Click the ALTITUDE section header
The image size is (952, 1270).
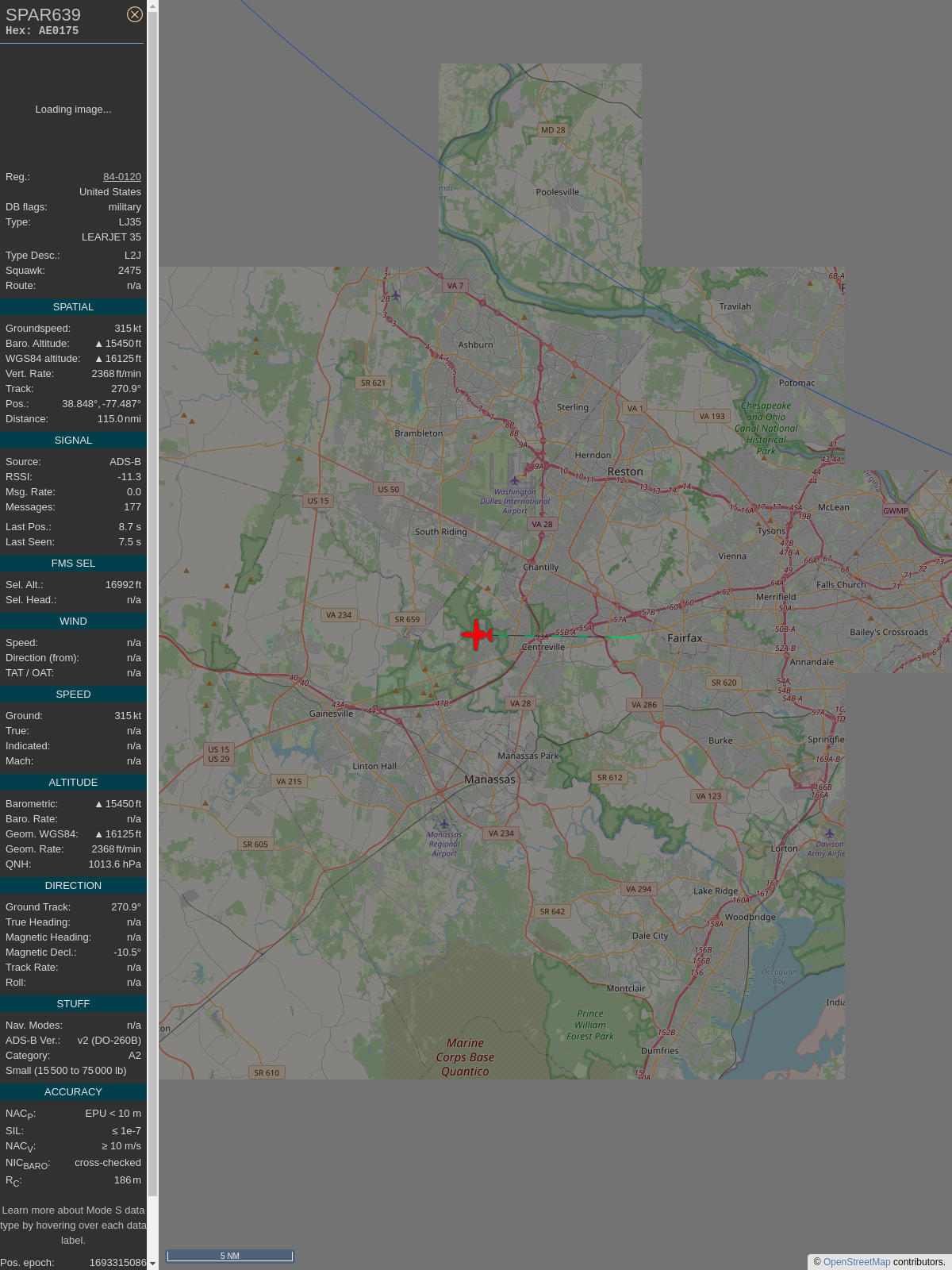pos(73,783)
